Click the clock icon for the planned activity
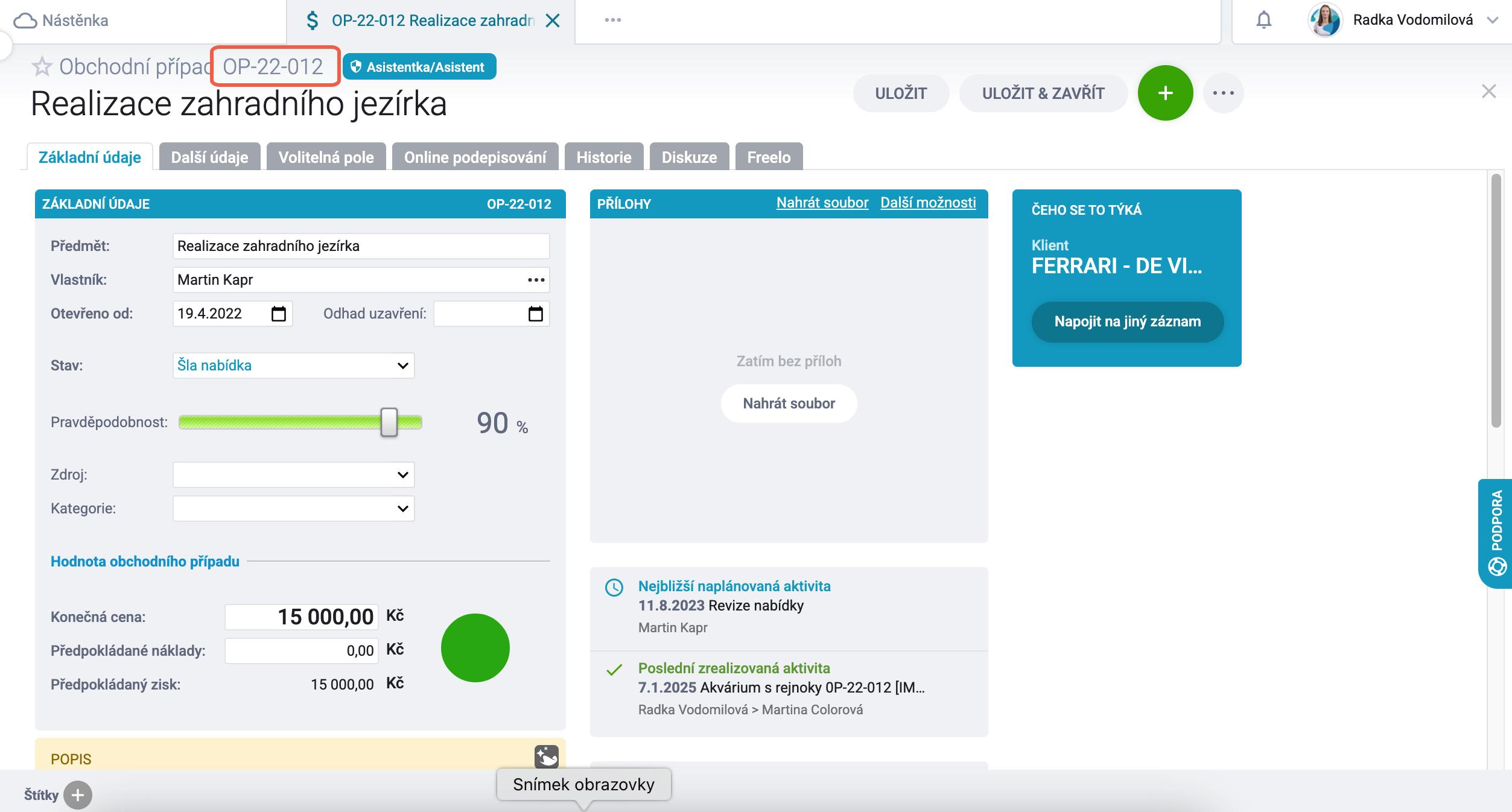 tap(614, 588)
